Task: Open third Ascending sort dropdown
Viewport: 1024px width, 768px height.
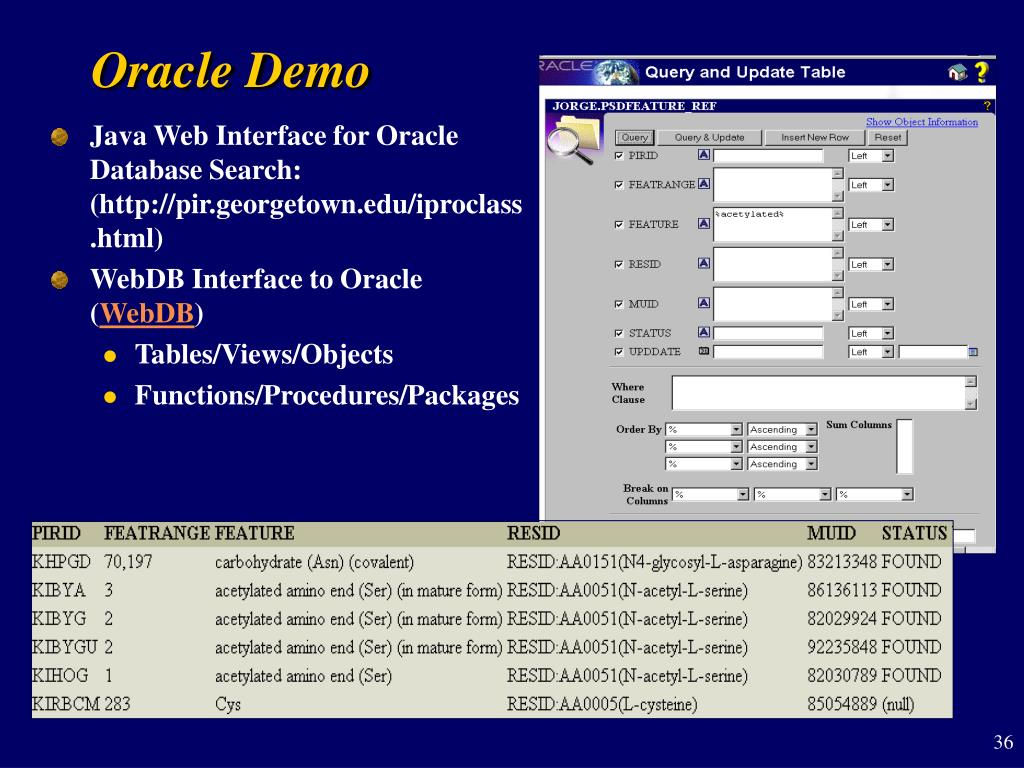Action: [x=782, y=464]
